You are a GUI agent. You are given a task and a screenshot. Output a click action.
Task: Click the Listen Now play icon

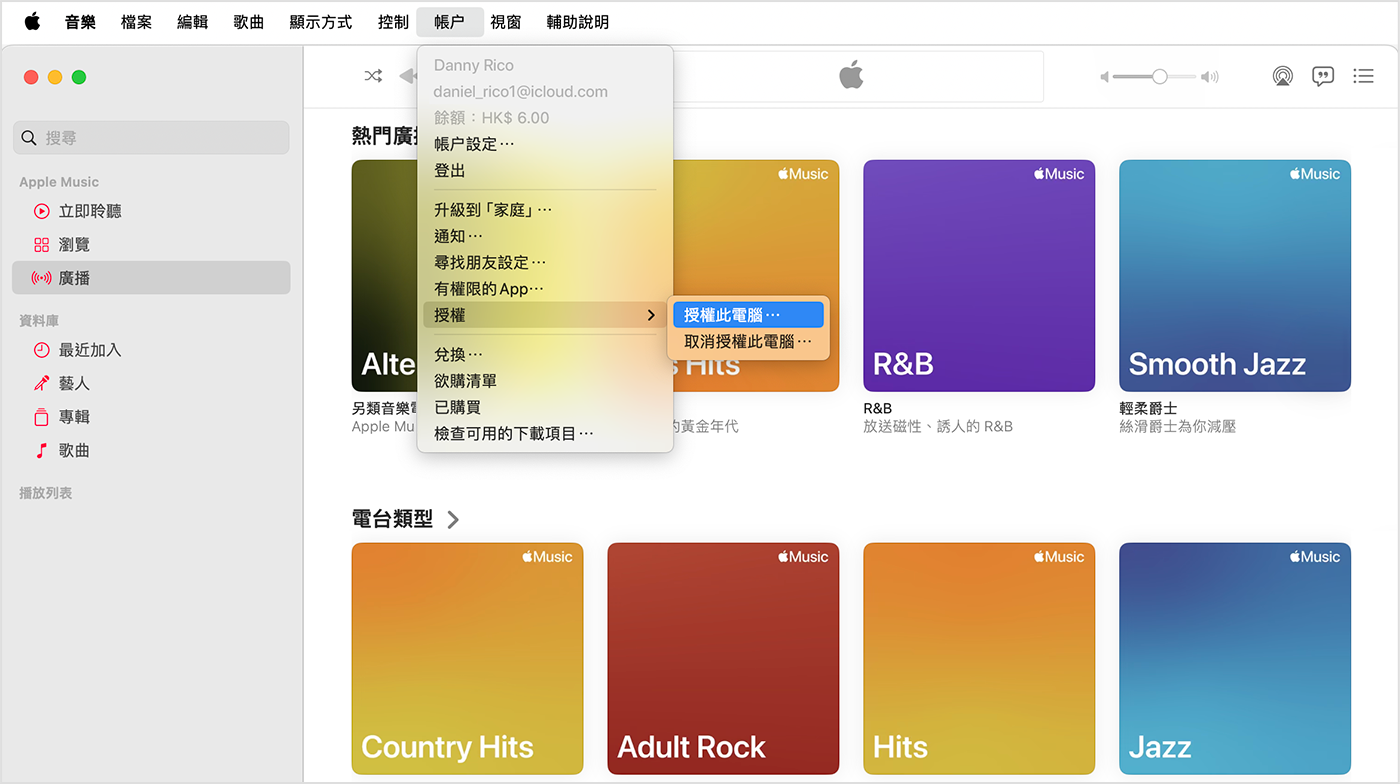point(41,211)
